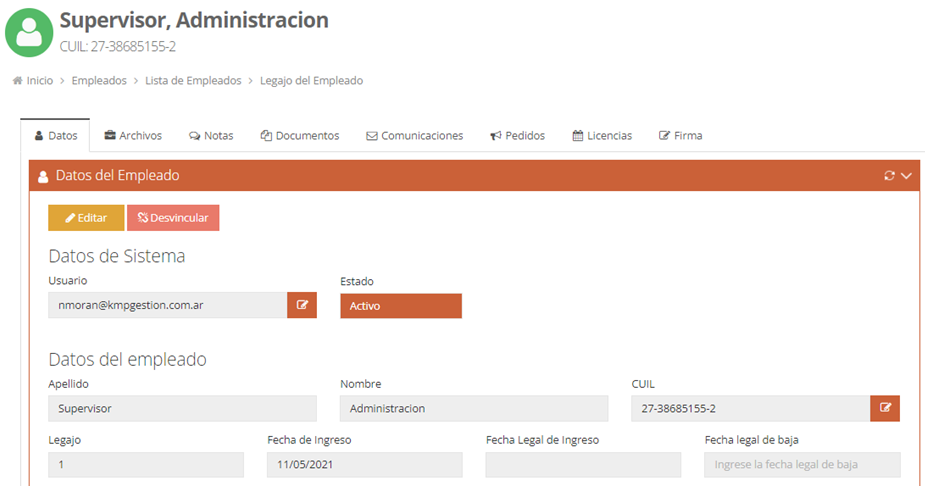Switch to the Documentos tab

300,136
